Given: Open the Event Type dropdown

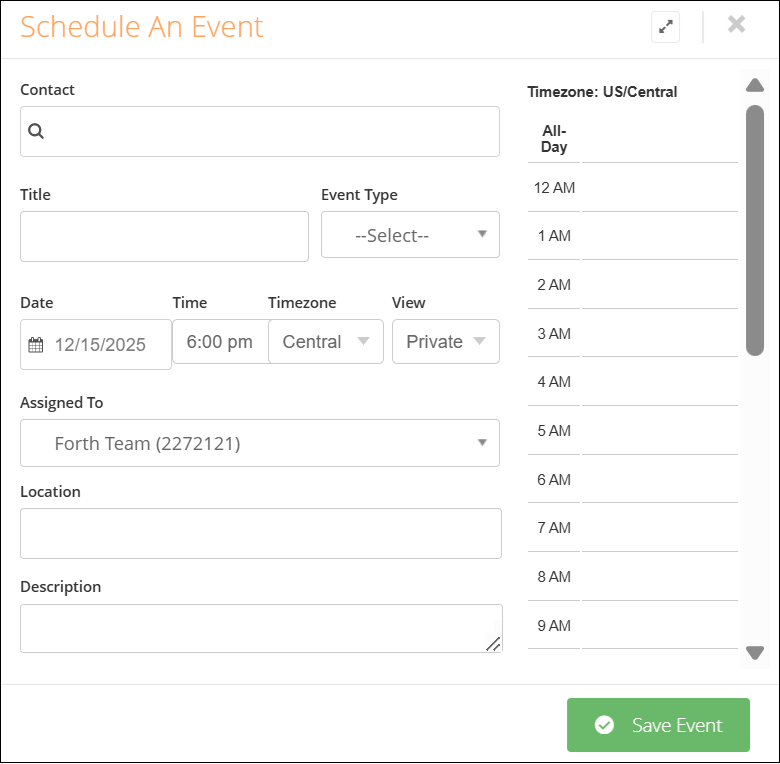Looking at the screenshot, I should pos(410,235).
